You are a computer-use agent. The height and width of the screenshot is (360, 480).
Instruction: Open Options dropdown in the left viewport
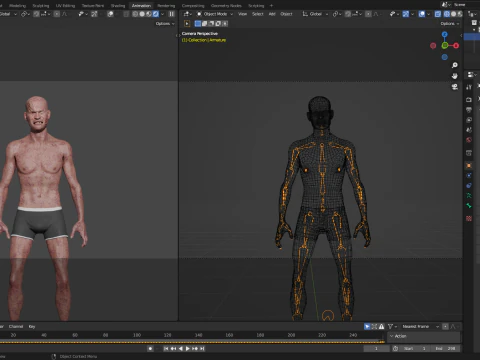[165, 24]
